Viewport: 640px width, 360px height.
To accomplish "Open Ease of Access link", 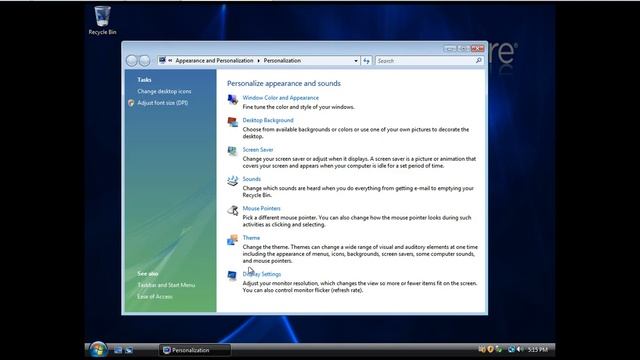I will 155,296.
